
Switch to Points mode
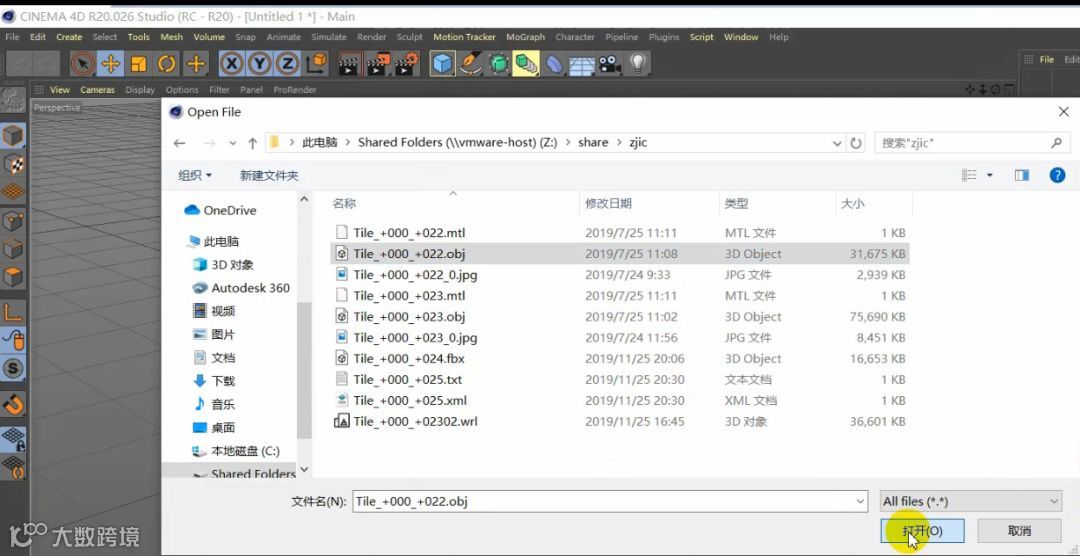14,221
